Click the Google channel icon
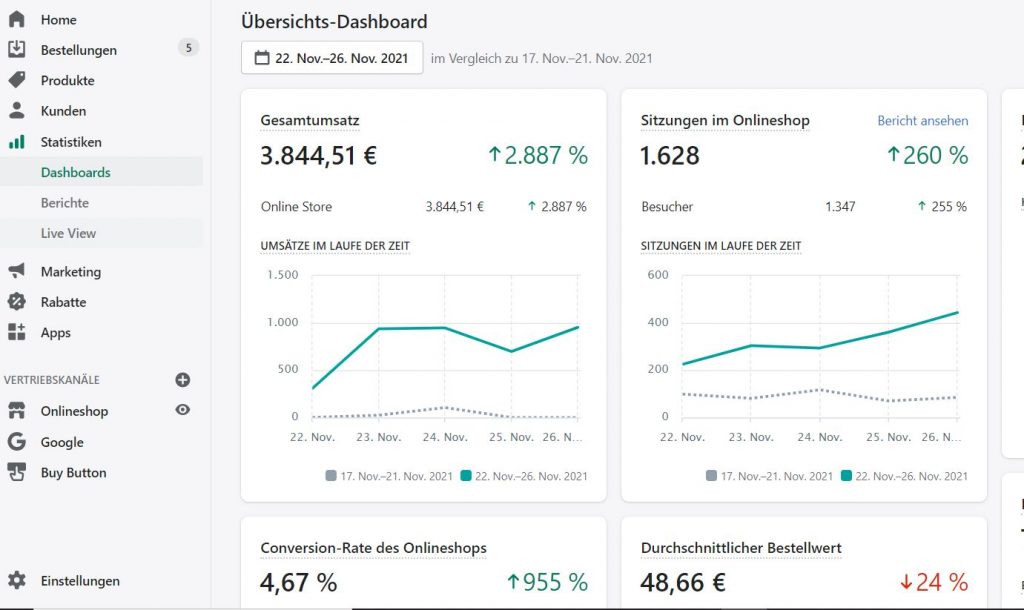Viewport: 1024px width, 610px height. (16, 442)
